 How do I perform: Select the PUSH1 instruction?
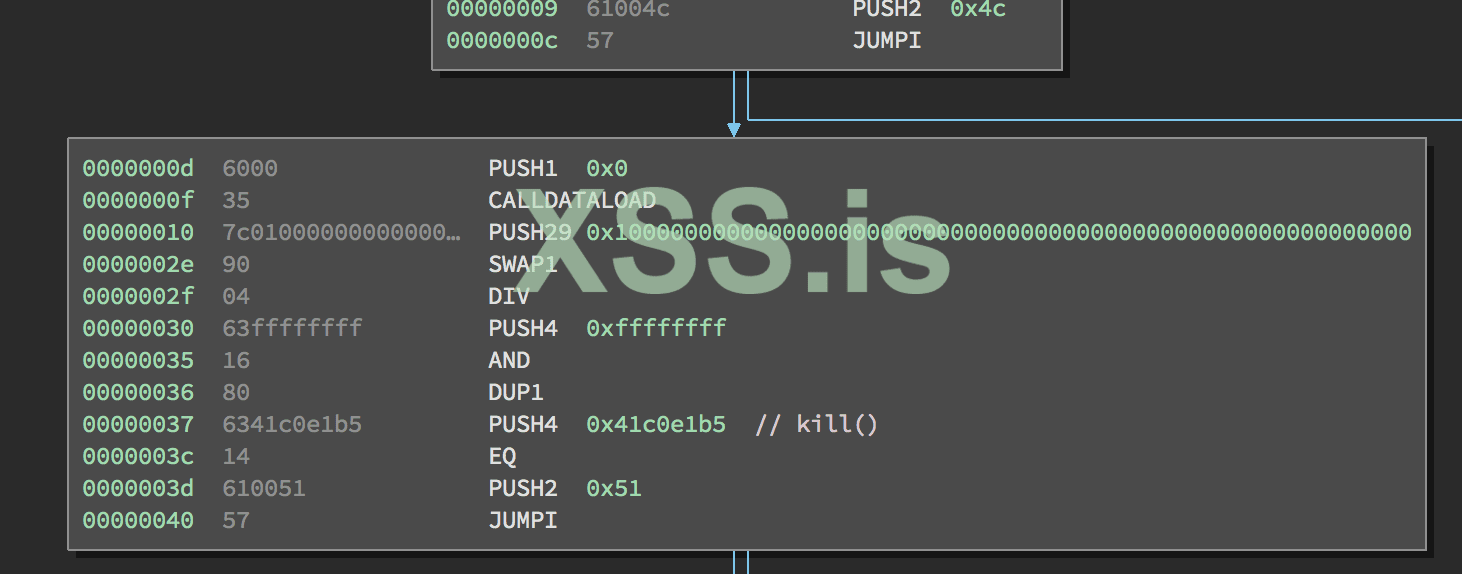523,169
